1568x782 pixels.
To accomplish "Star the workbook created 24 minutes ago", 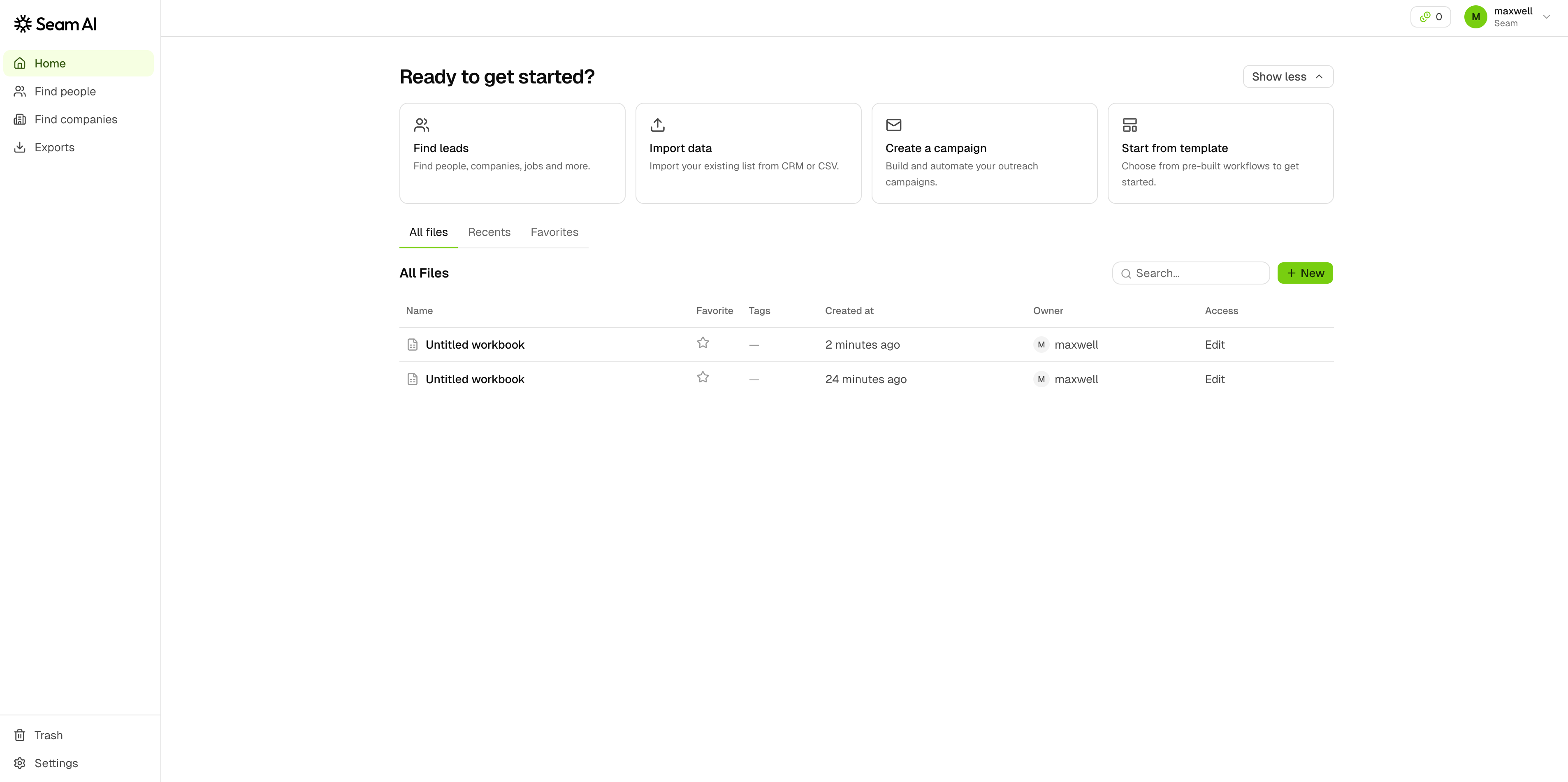I will (x=703, y=378).
